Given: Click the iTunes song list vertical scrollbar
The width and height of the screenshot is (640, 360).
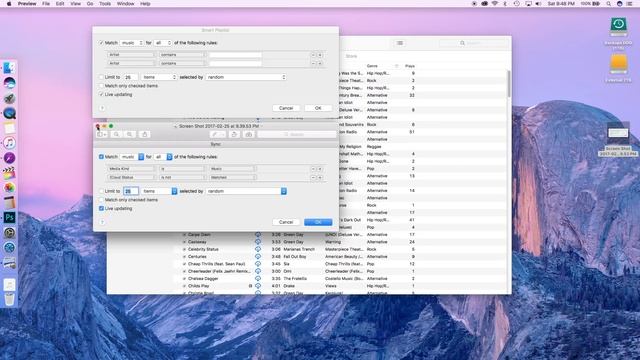Looking at the screenshot, I should 509,84.
